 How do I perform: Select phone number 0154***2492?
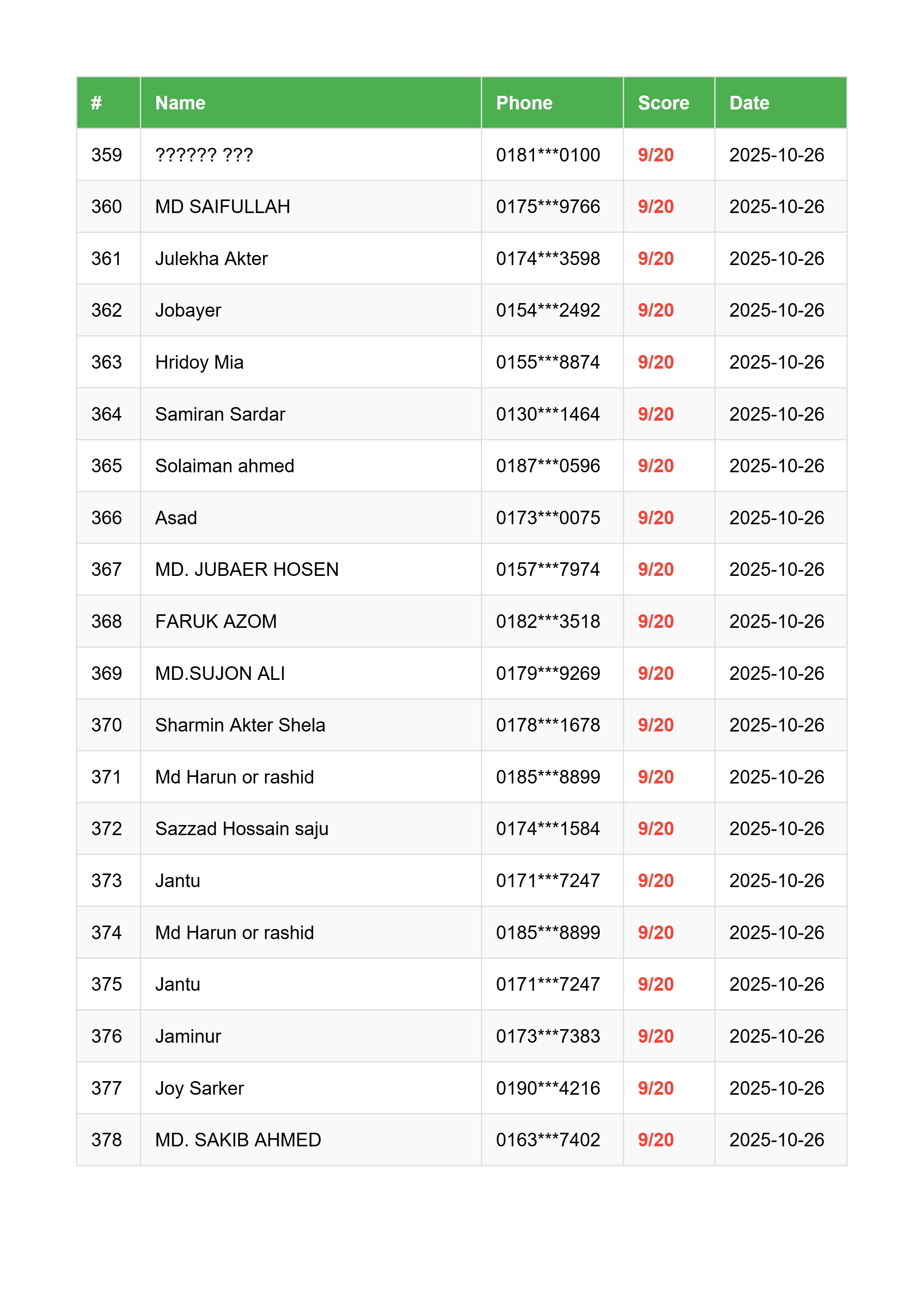(x=547, y=310)
